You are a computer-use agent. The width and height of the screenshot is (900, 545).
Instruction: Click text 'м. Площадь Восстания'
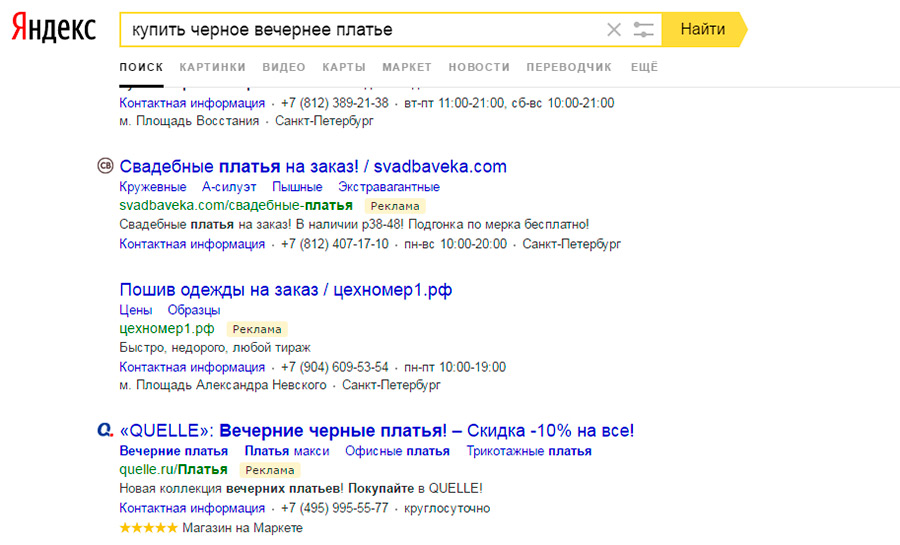coord(189,121)
